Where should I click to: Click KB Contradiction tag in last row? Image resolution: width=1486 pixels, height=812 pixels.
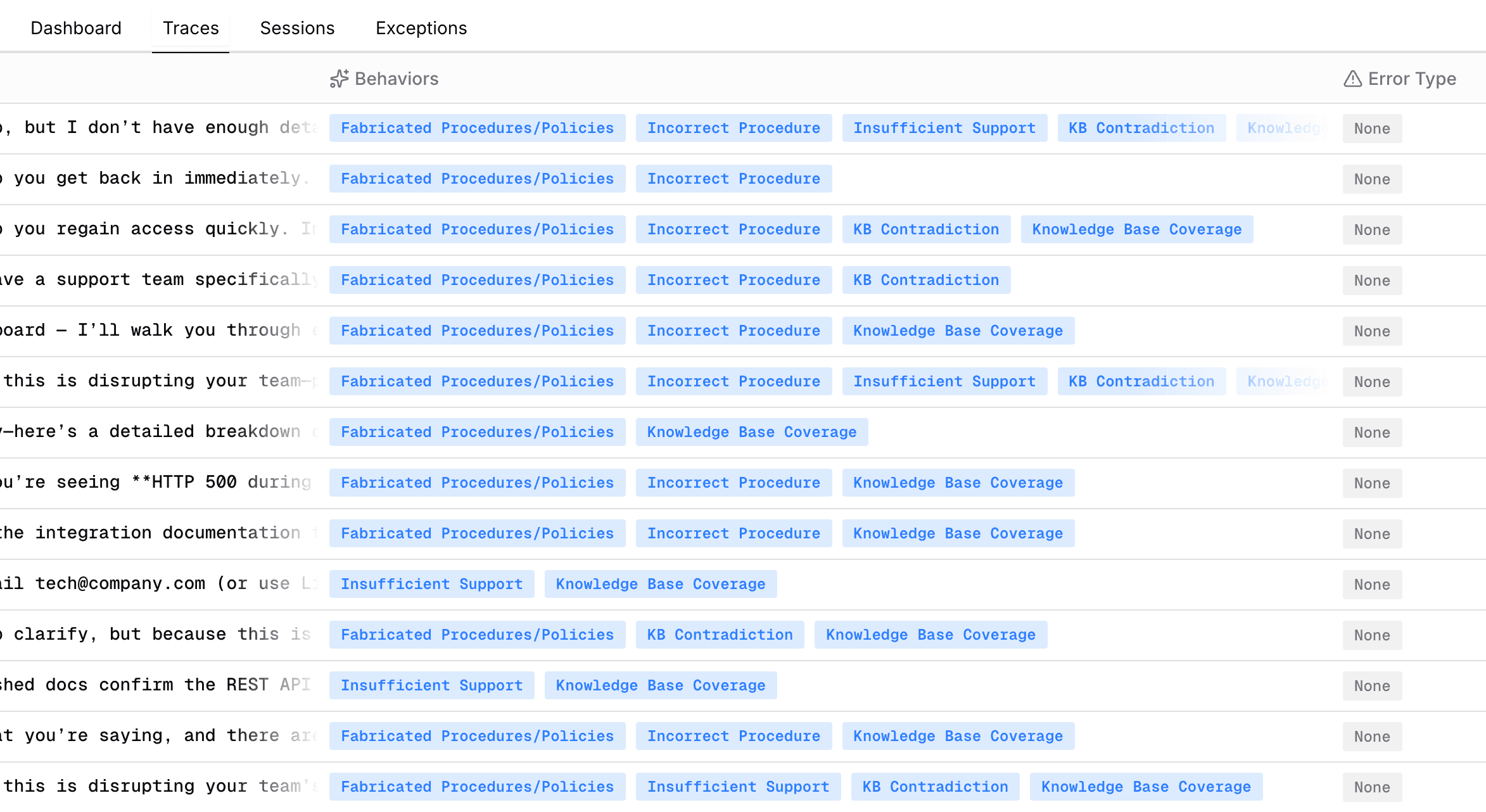tap(935, 787)
